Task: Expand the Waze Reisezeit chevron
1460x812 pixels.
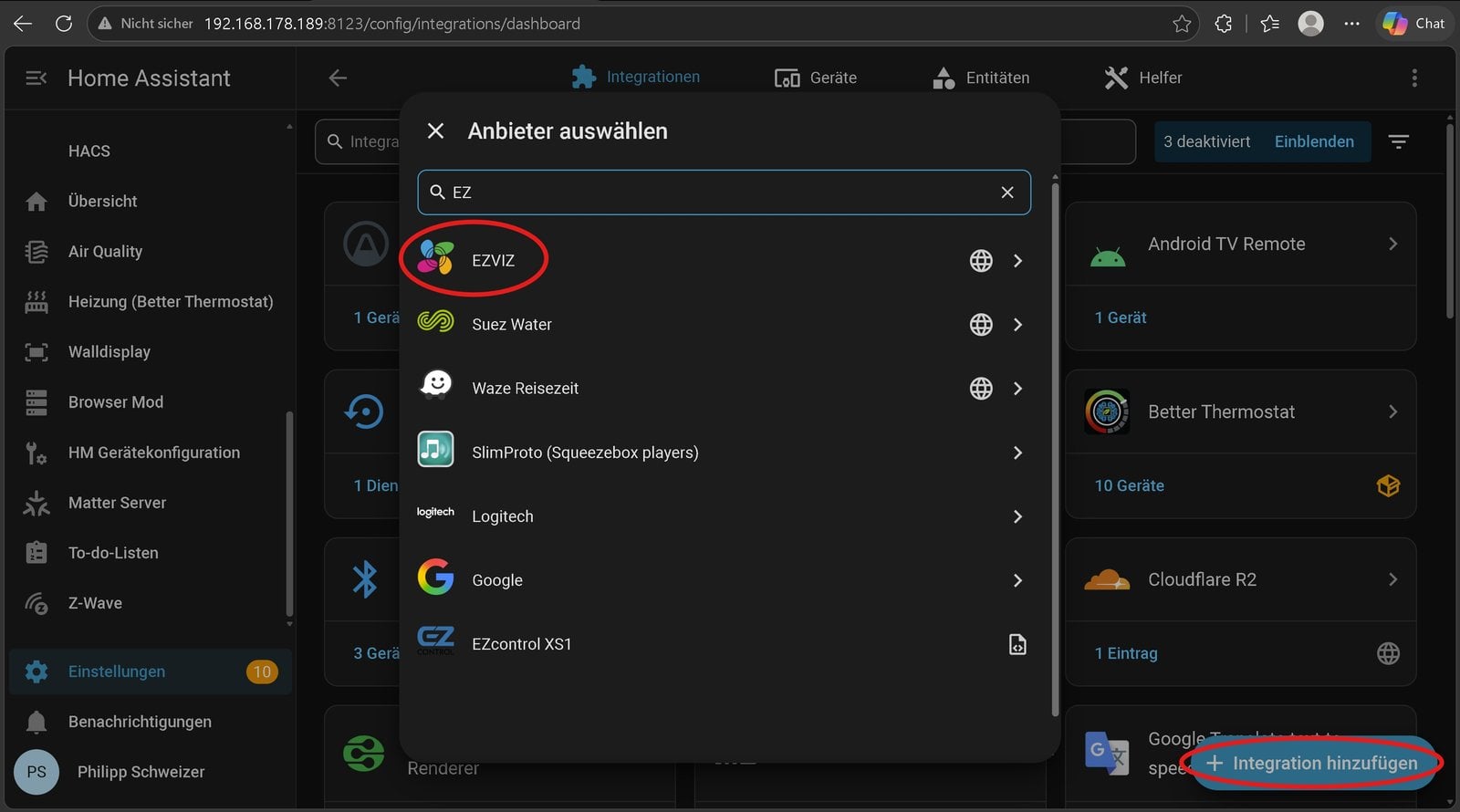Action: (1017, 389)
